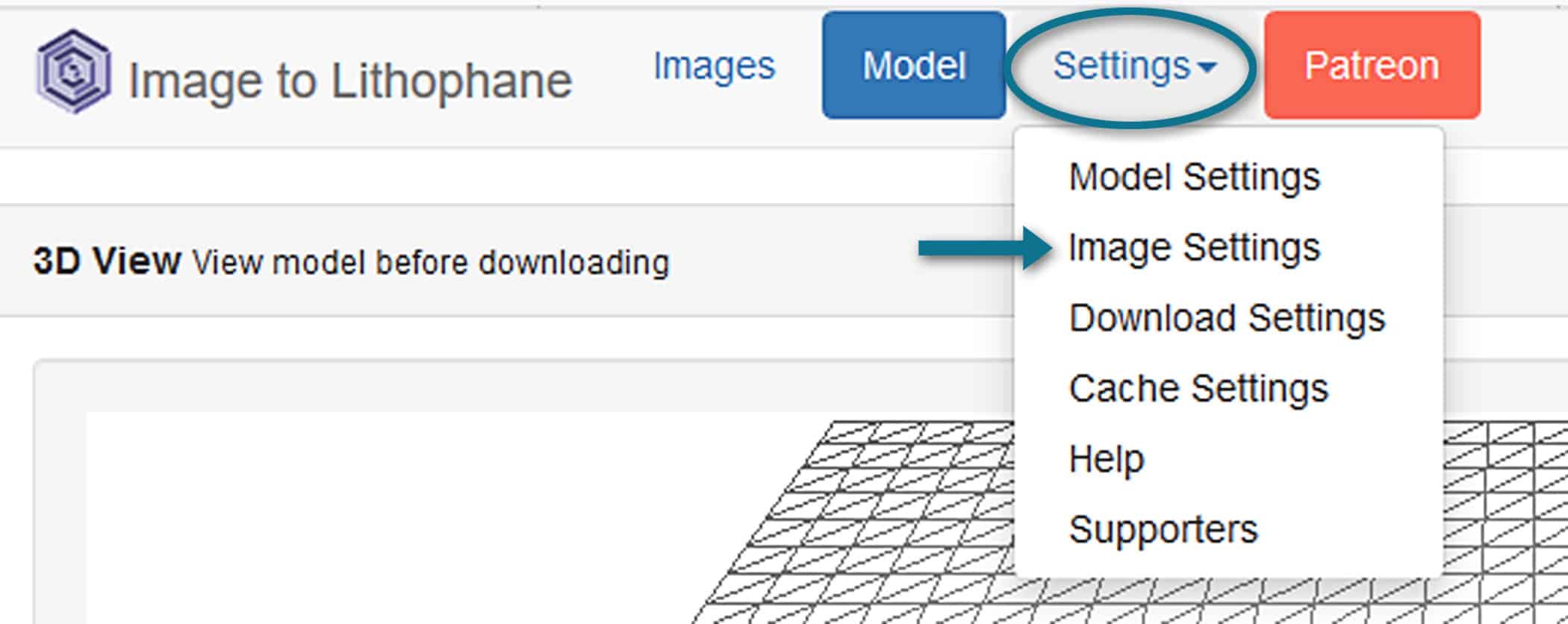Select Model Settings from the dropdown

[1194, 177]
